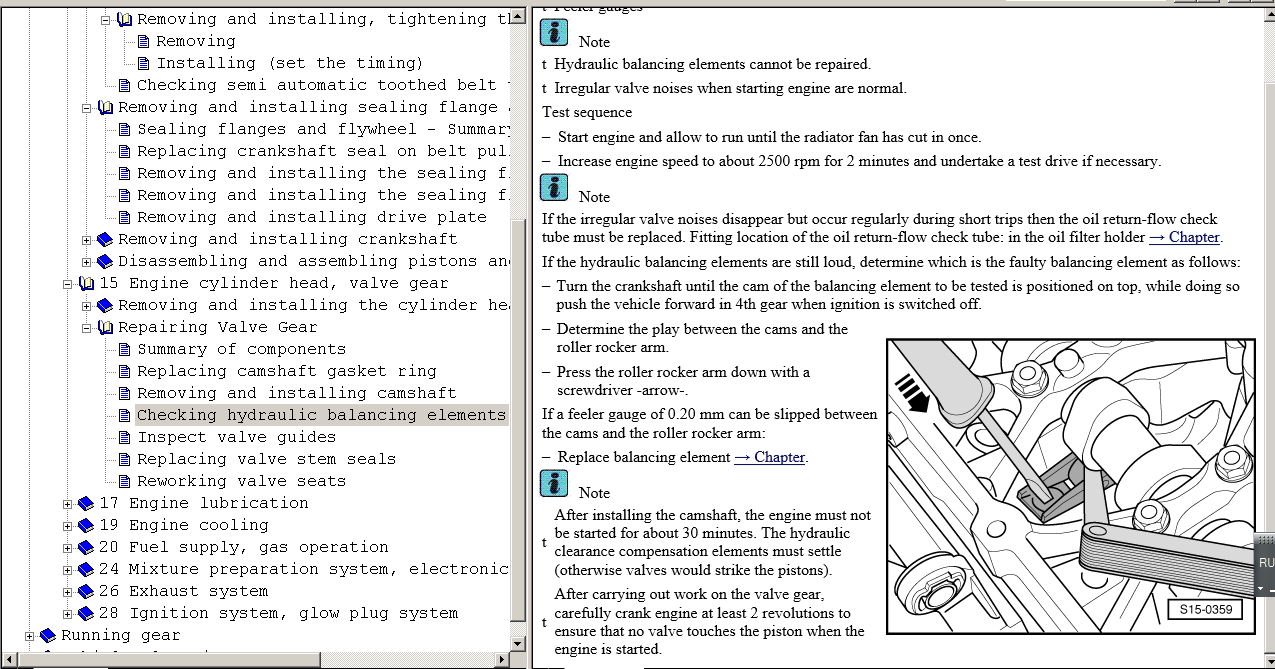Click the page icon beside "Replacing camshaft gasket ring"
The width and height of the screenshot is (1275, 669).
click(x=124, y=371)
